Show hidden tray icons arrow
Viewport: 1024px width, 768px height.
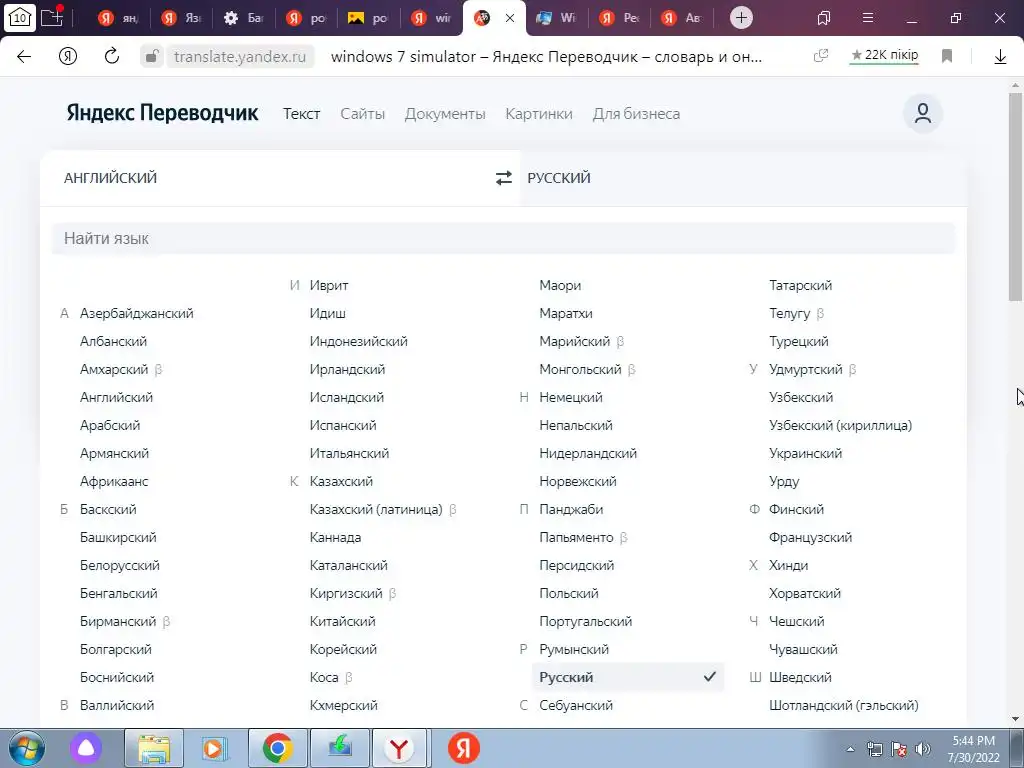point(850,749)
